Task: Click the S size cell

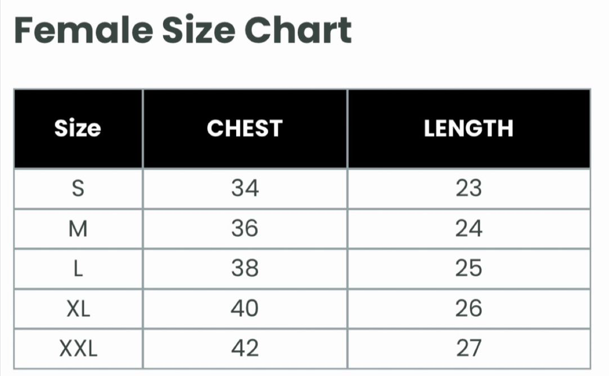Action: pos(78,189)
